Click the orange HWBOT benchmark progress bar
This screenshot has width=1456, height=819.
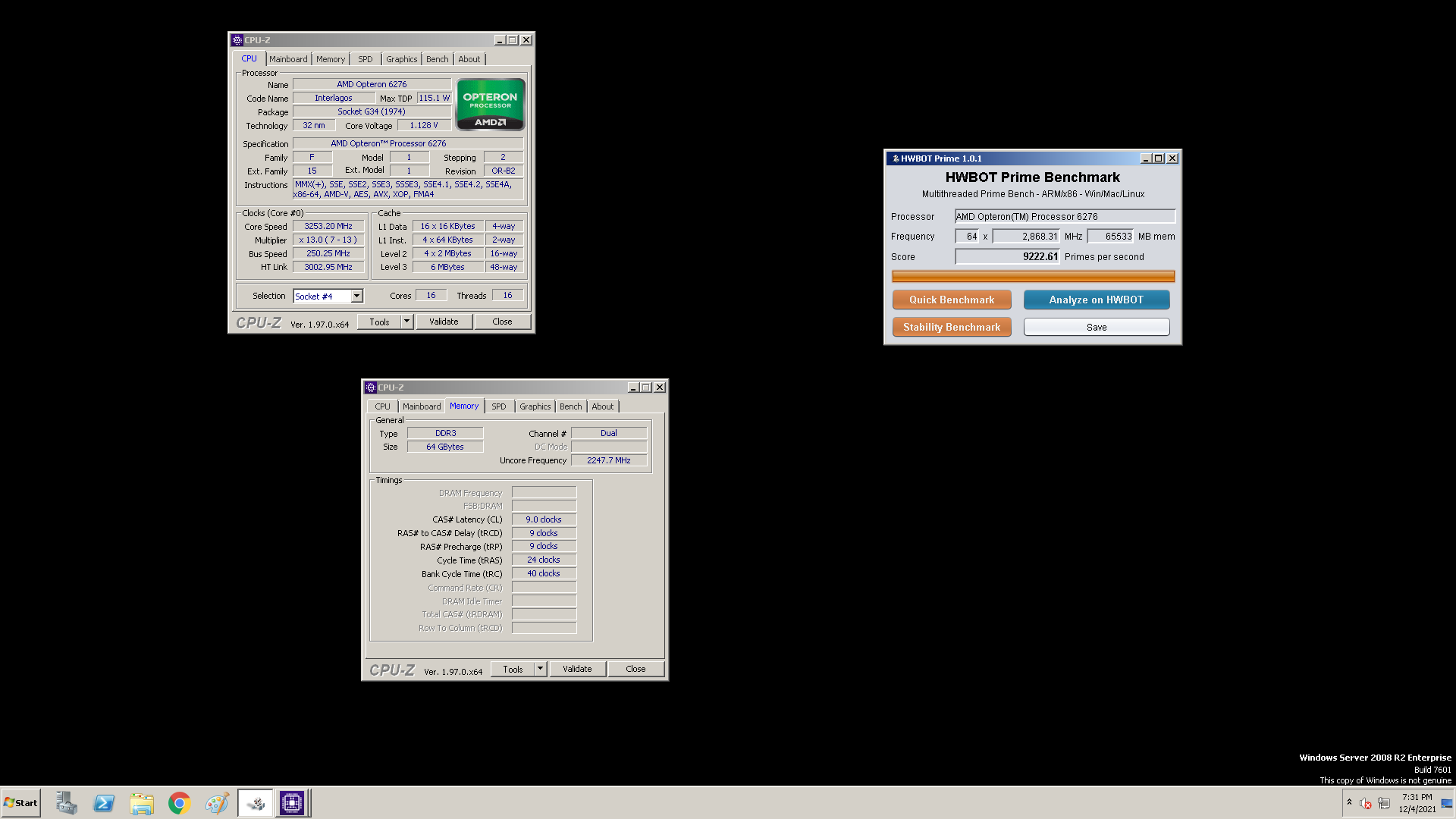[x=1033, y=276]
